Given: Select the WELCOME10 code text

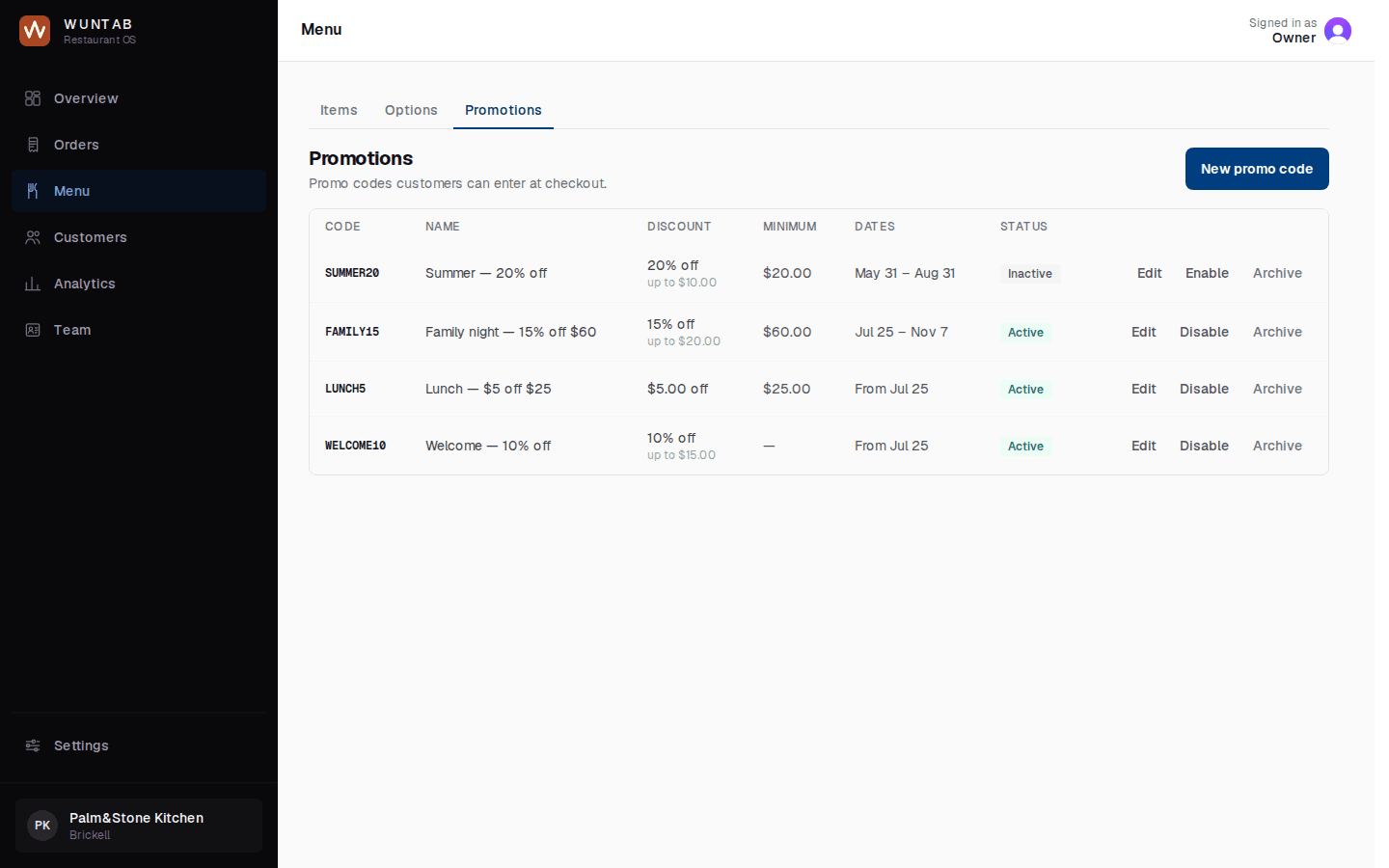Looking at the screenshot, I should [x=355, y=446].
